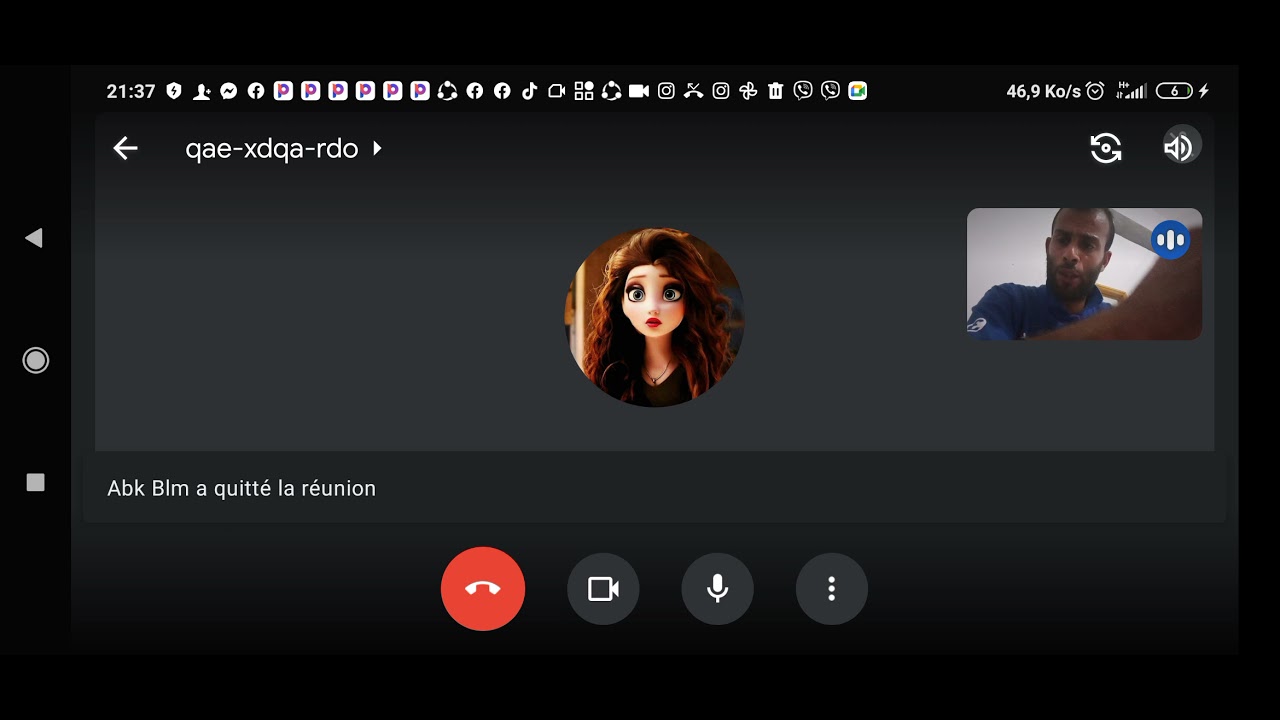Tap the Android recent apps square button
The width and height of the screenshot is (1280, 720).
click(35, 483)
